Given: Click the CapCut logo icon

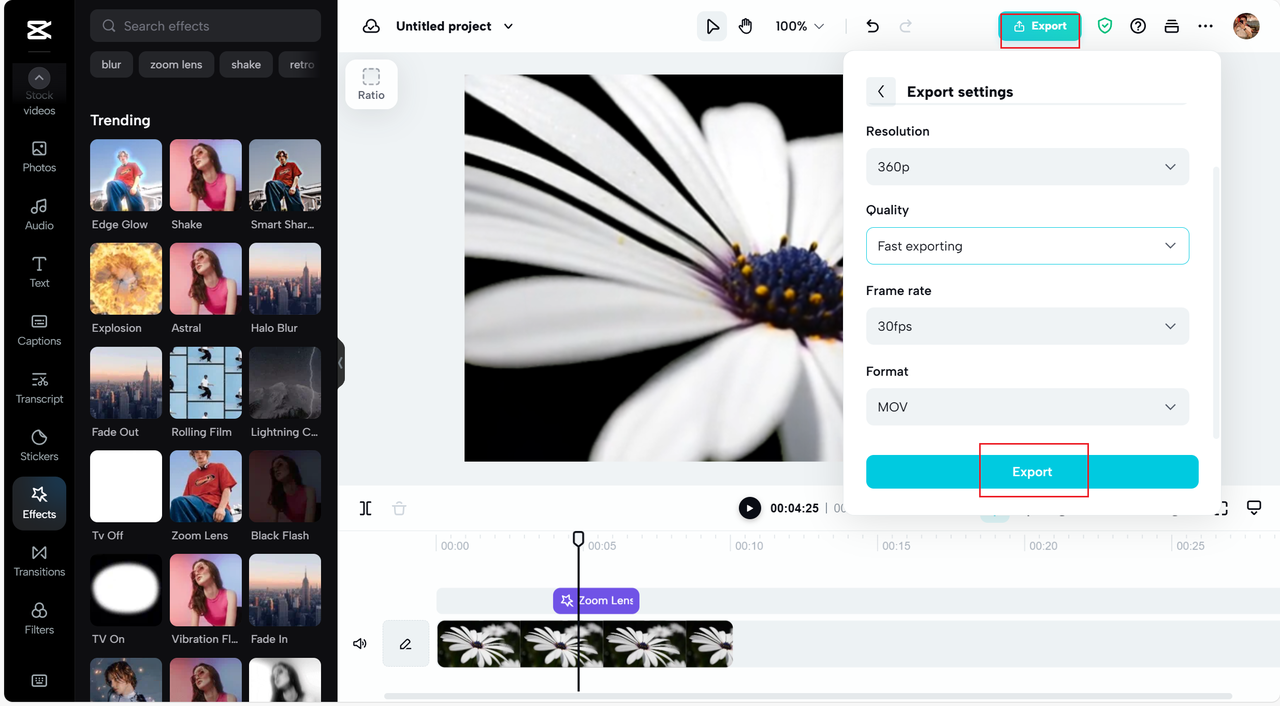Looking at the screenshot, I should point(39,31).
